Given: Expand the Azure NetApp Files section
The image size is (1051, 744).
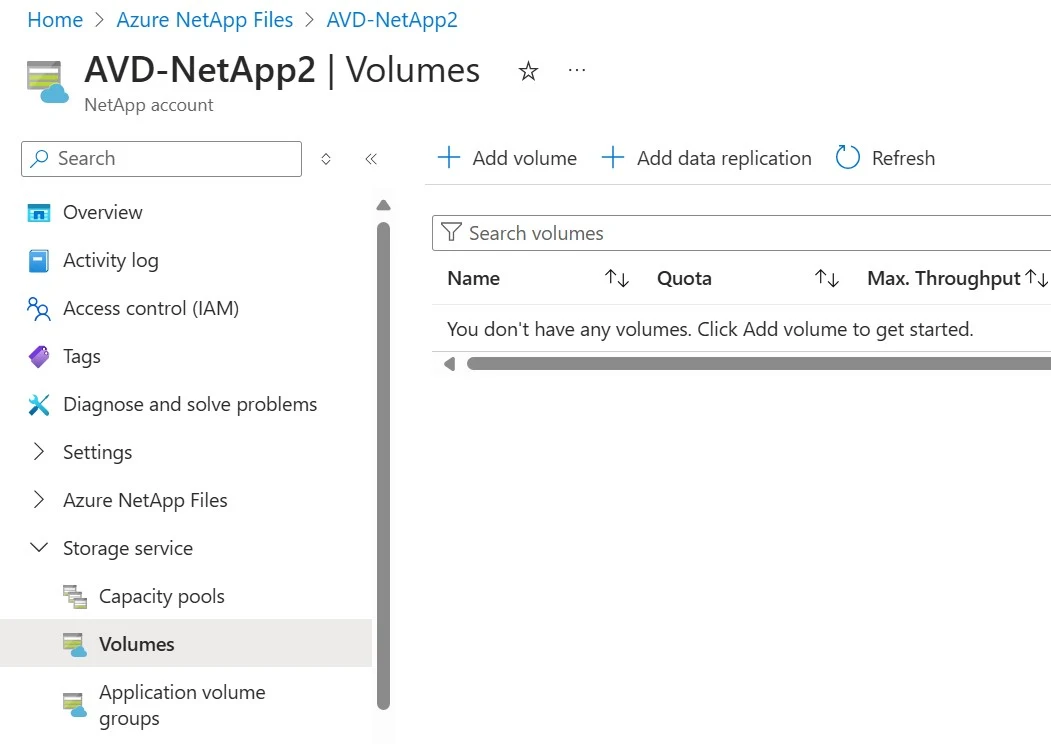Looking at the screenshot, I should [x=39, y=500].
